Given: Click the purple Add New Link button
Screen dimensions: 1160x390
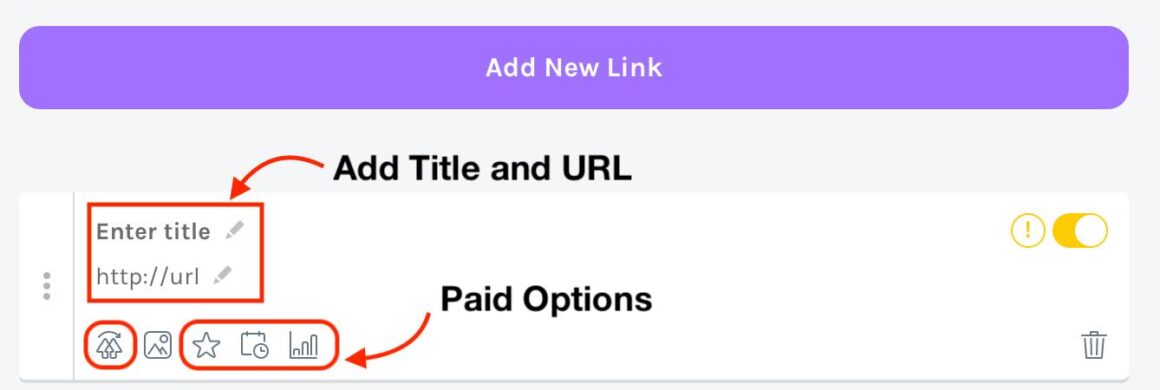Looking at the screenshot, I should click(x=573, y=67).
